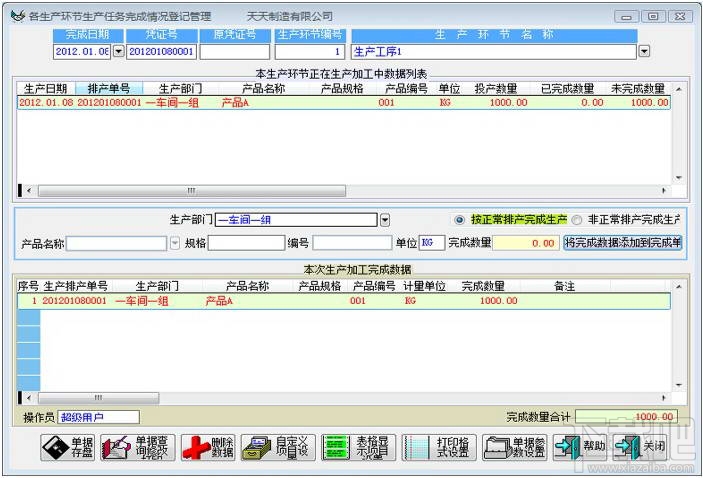Image resolution: width=703 pixels, height=478 pixels.
Task: Click upper table scroll right arrow
Action: (x=664, y=191)
